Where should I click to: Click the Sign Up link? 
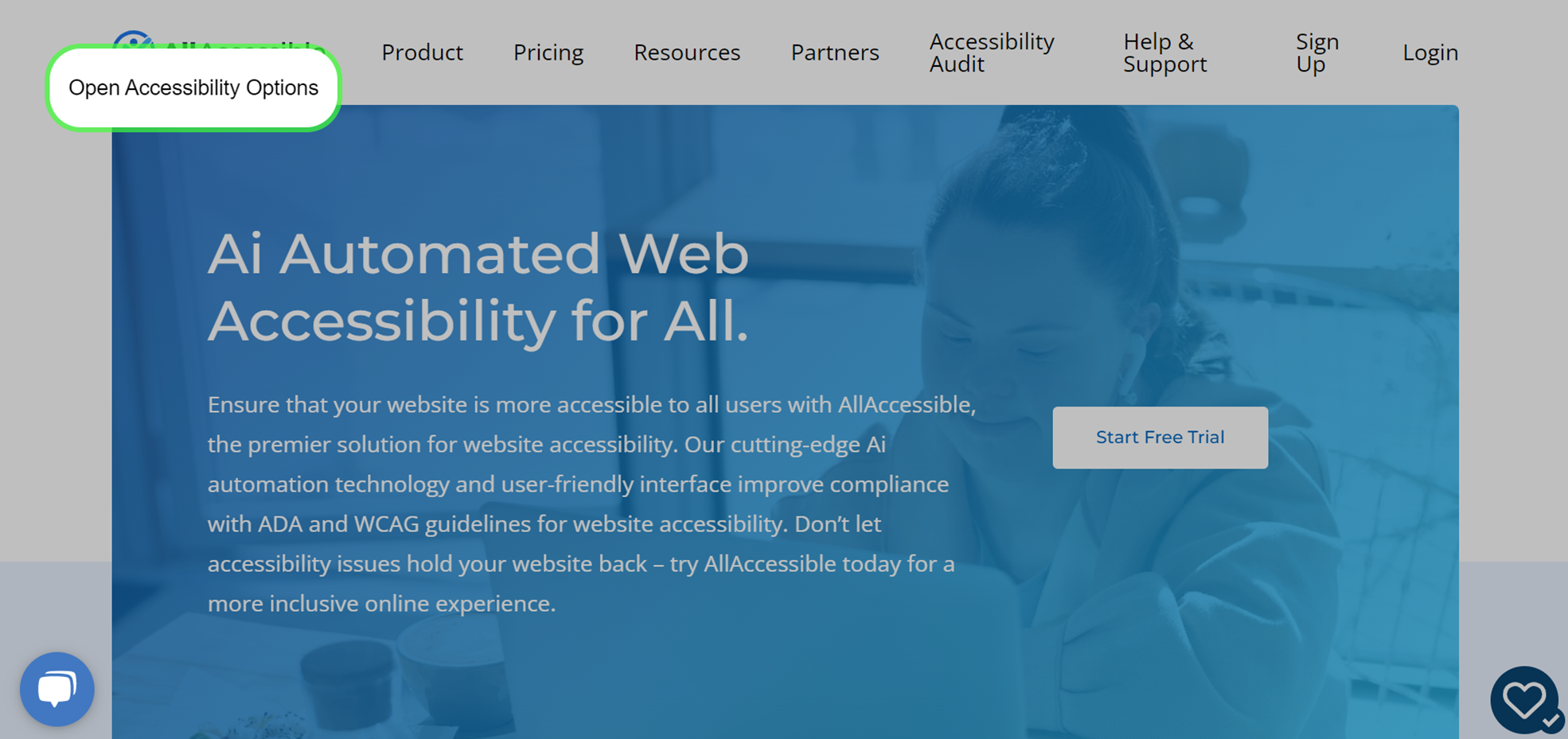1317,53
